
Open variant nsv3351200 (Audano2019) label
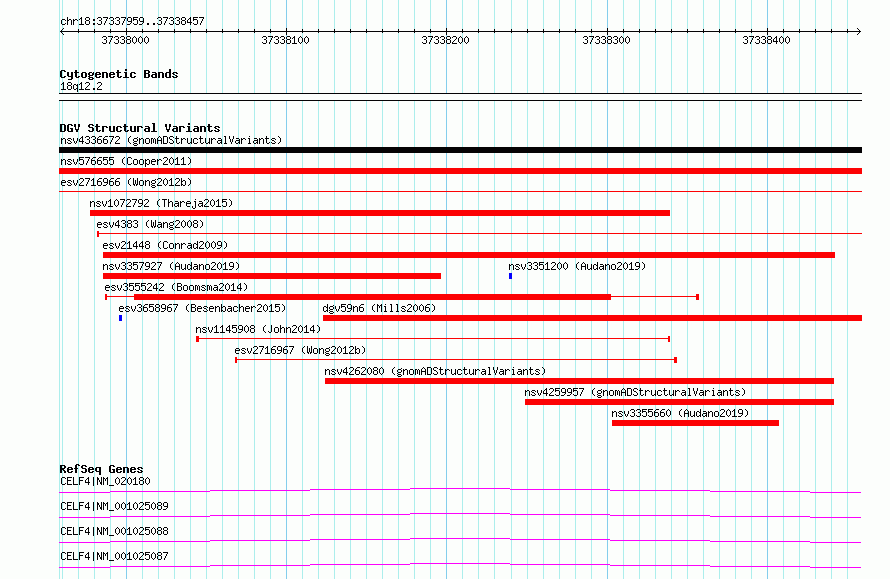577,266
